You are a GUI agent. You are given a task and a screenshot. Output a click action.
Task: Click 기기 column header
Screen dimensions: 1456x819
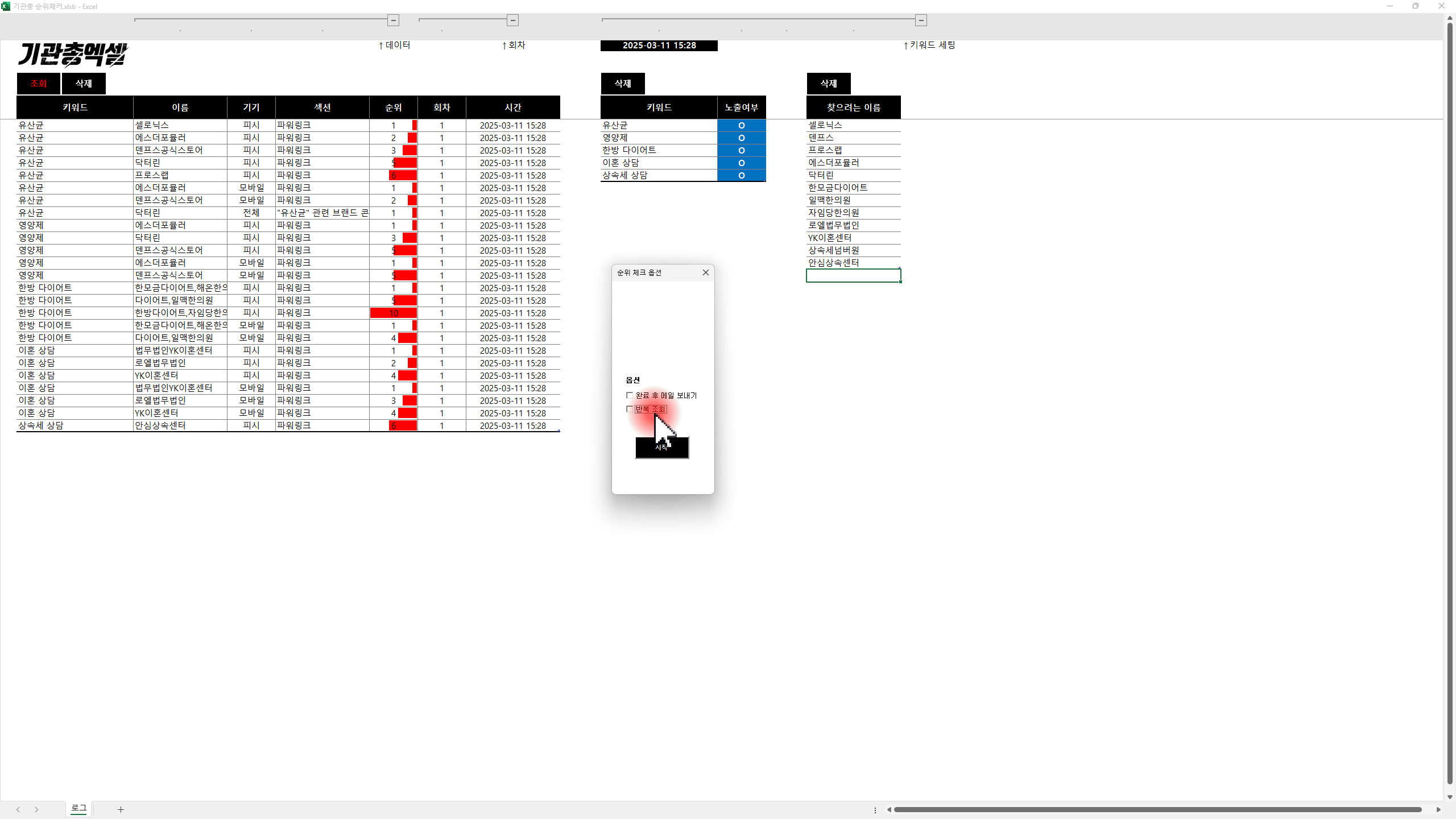pos(251,107)
